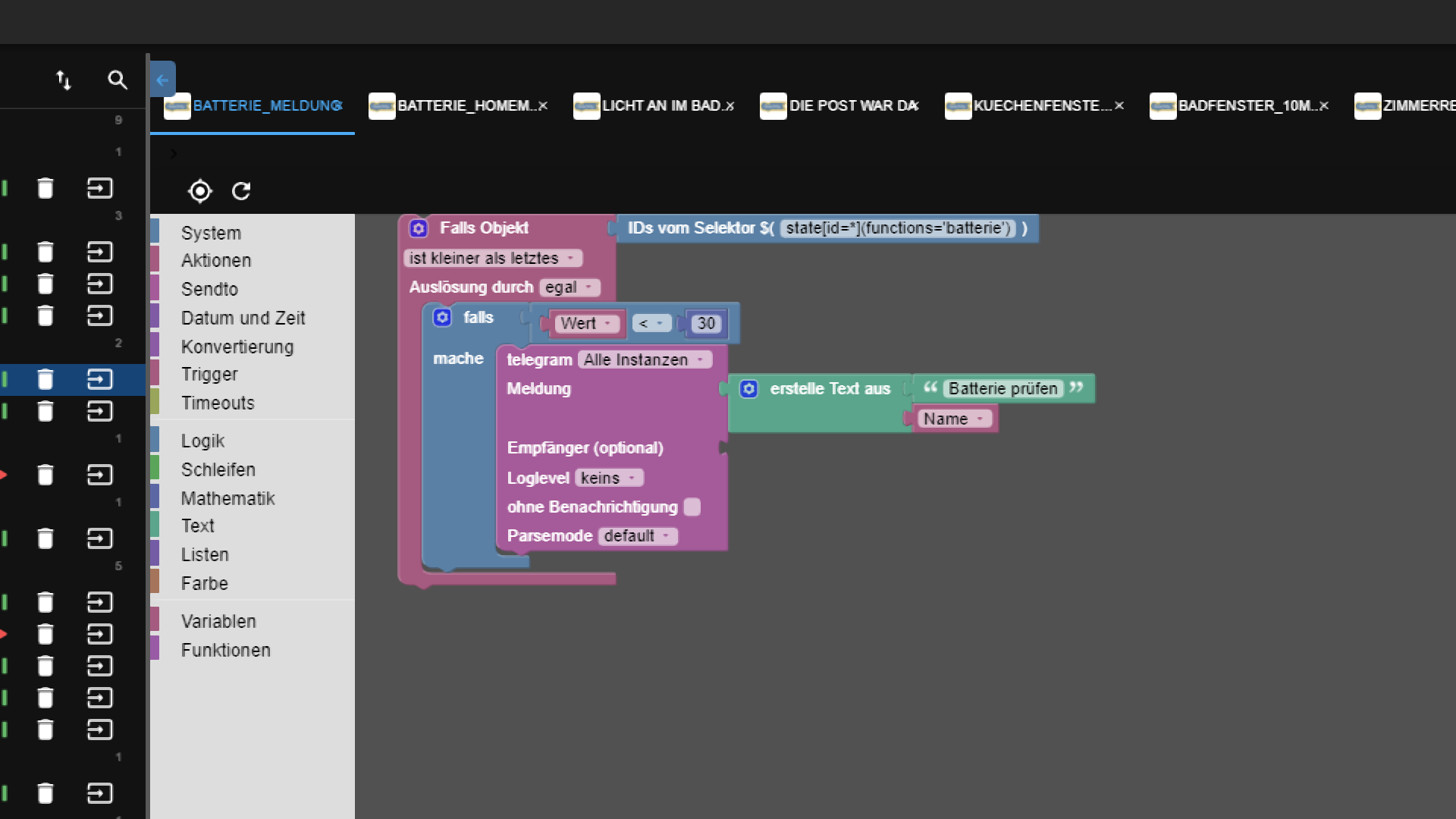Image resolution: width=1456 pixels, height=819 pixels.
Task: Click the search magnifier icon in sidebar
Action: 117,80
